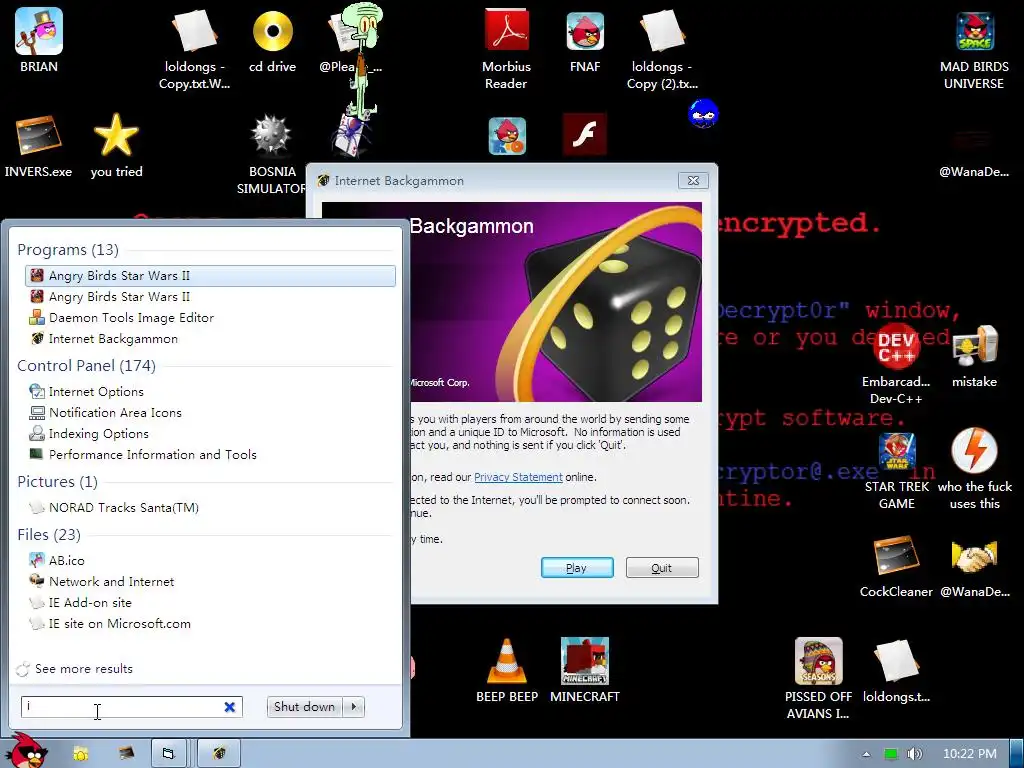Open MAD BIRDS UNIVERSE desktop icon
Image resolution: width=1024 pixels, height=768 pixels.
click(x=974, y=49)
